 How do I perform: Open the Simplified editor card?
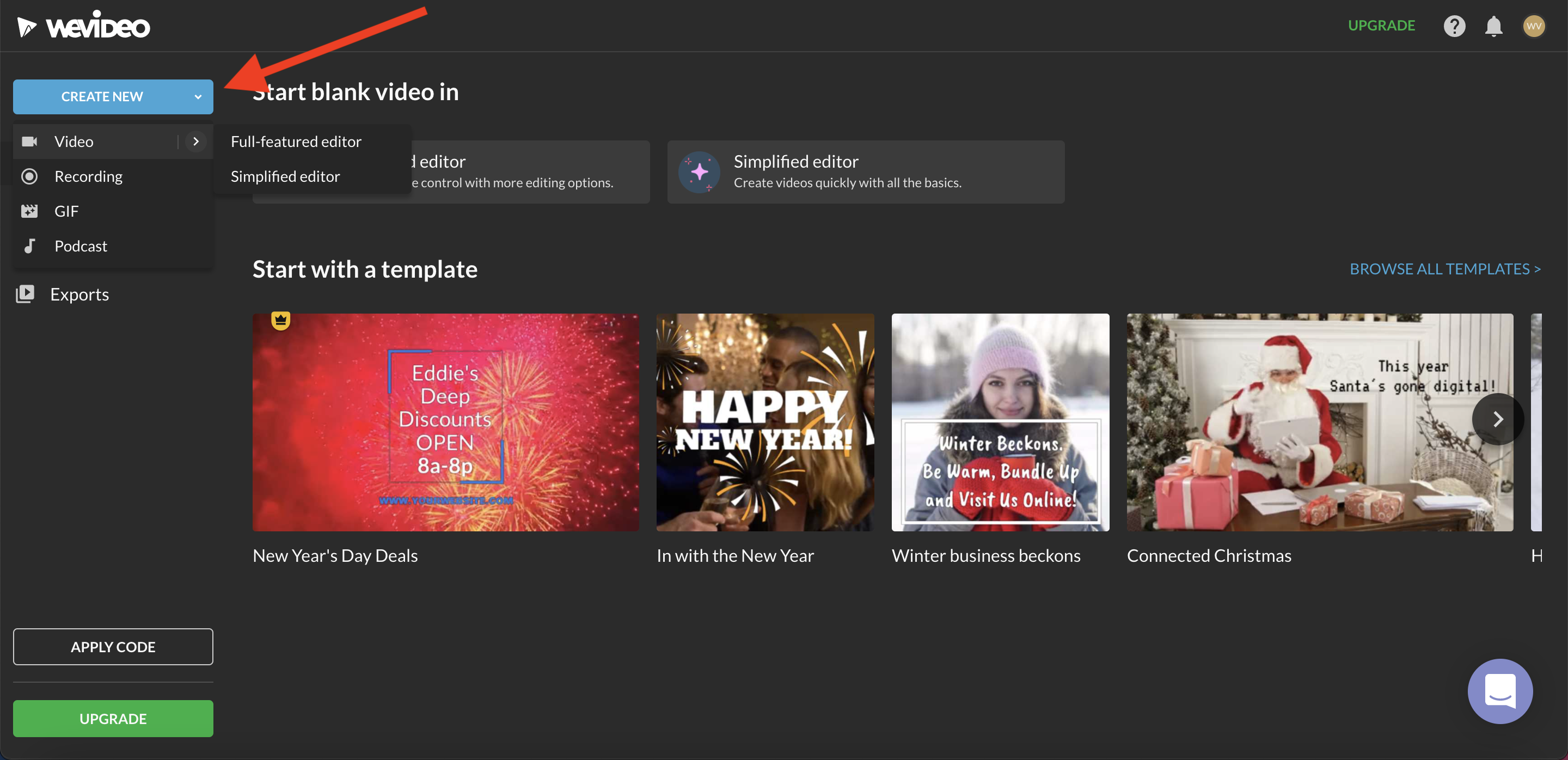(x=866, y=171)
